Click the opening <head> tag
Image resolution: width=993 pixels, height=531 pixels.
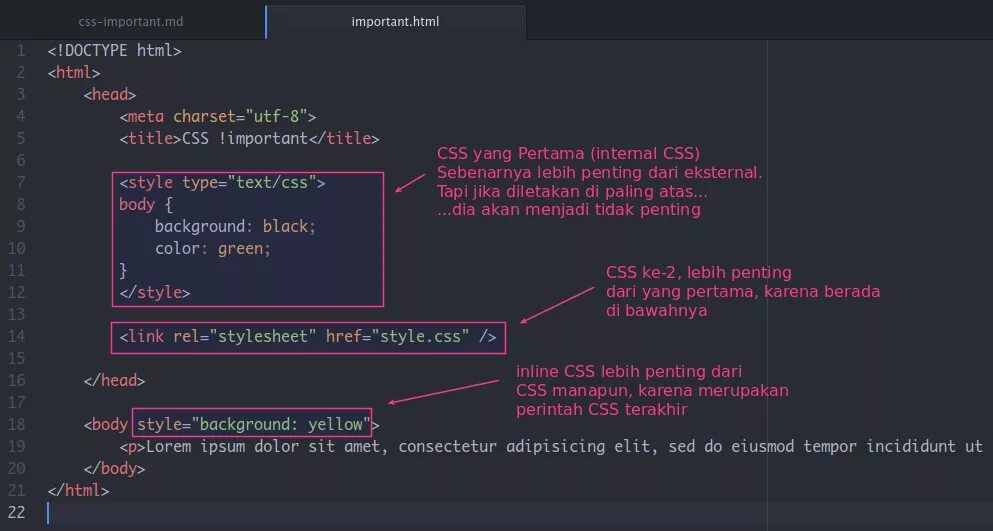coord(110,94)
